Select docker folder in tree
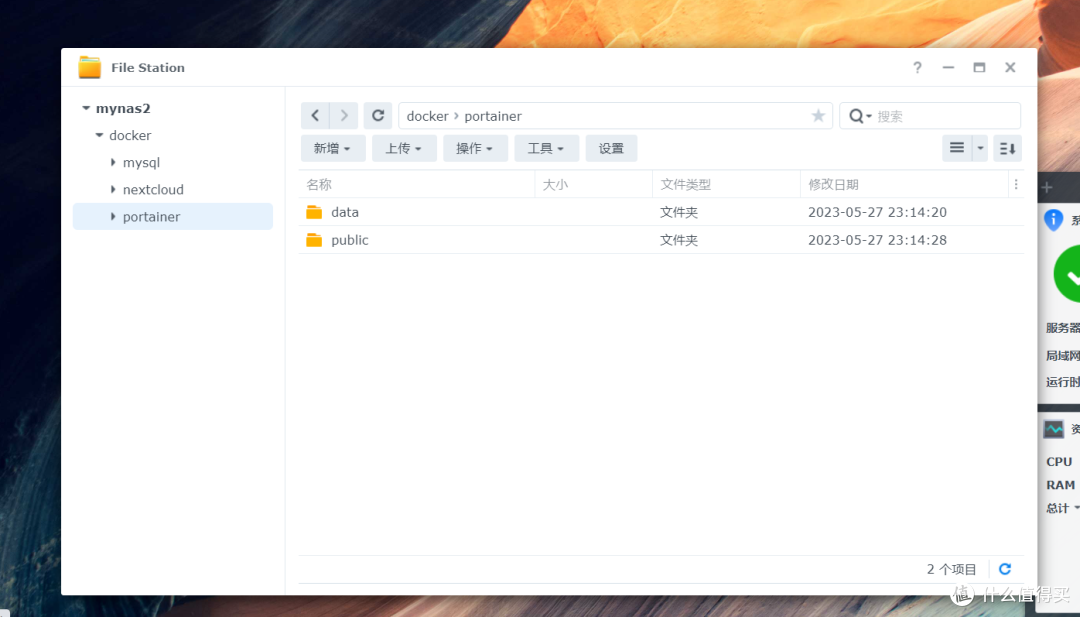1080x617 pixels. click(x=130, y=135)
